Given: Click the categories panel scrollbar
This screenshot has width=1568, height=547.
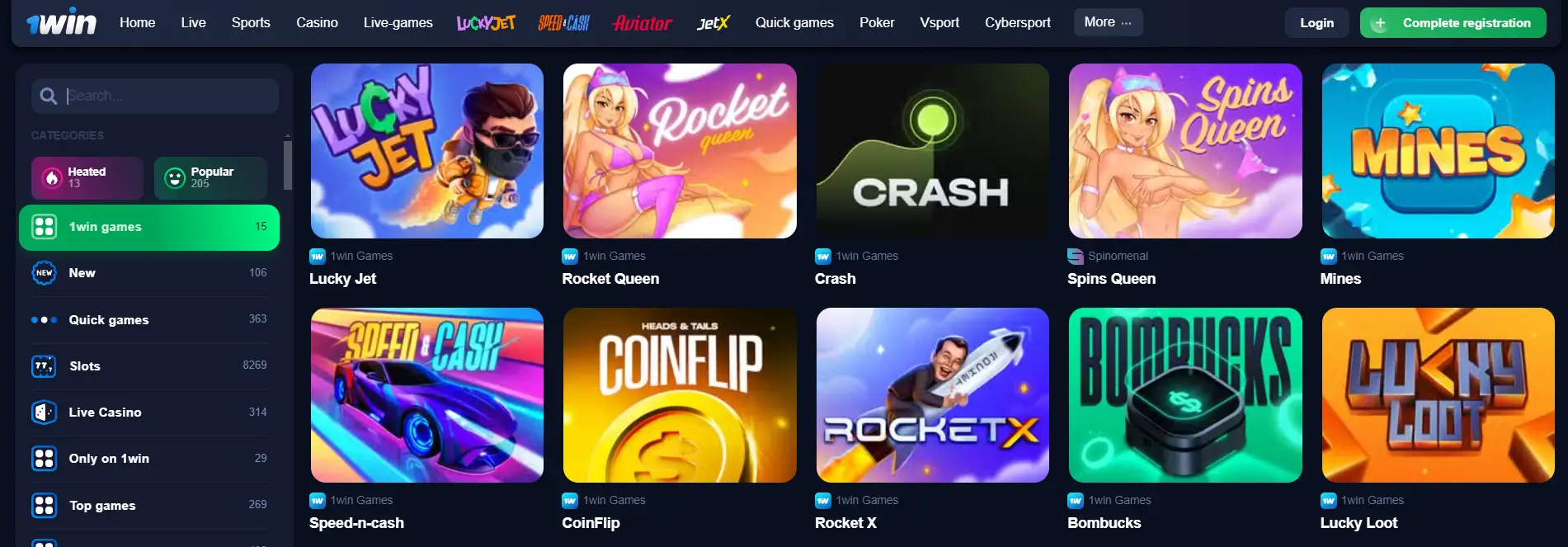Looking at the screenshot, I should [288, 165].
